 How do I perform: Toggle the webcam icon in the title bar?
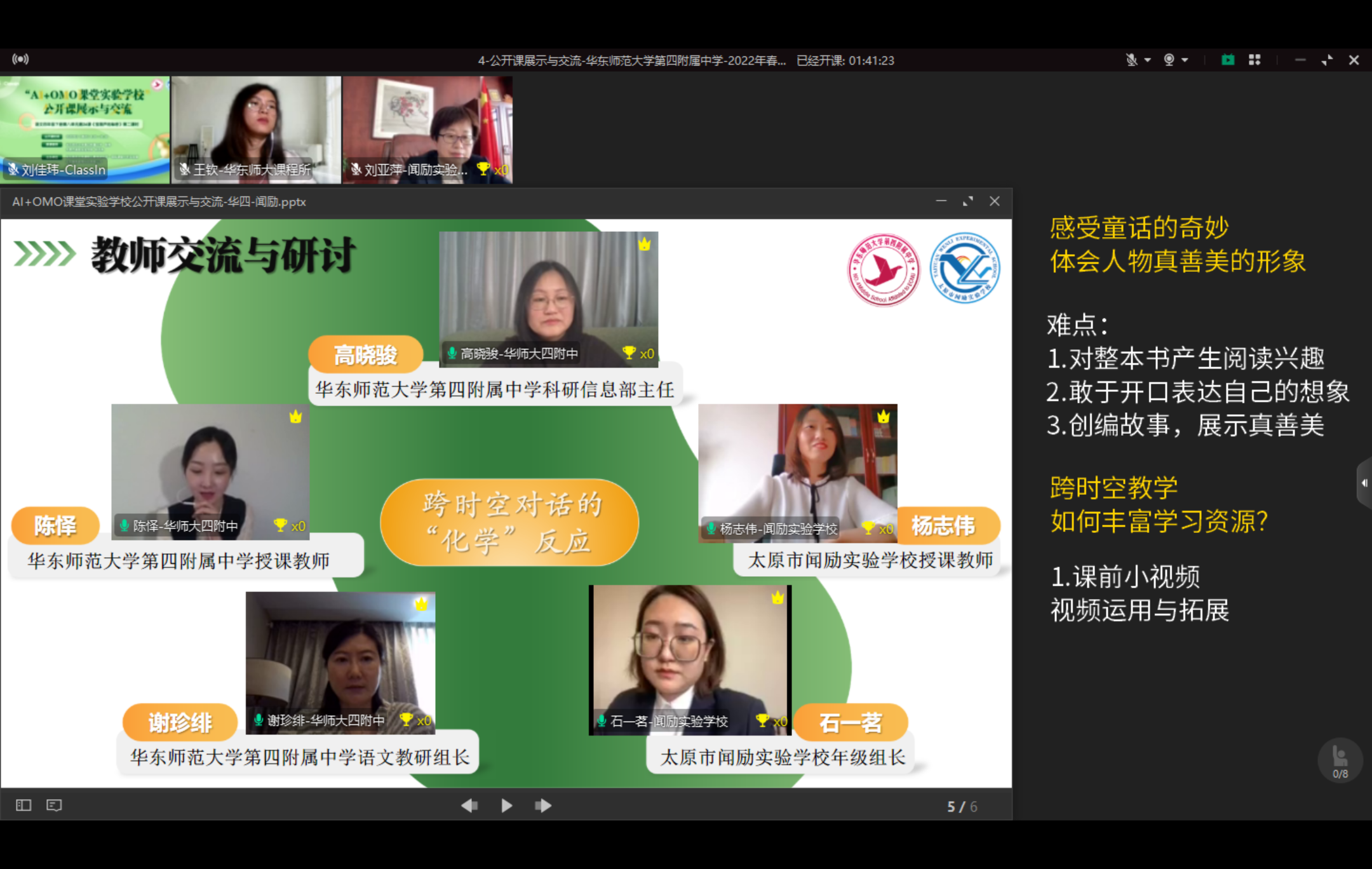point(1169,60)
